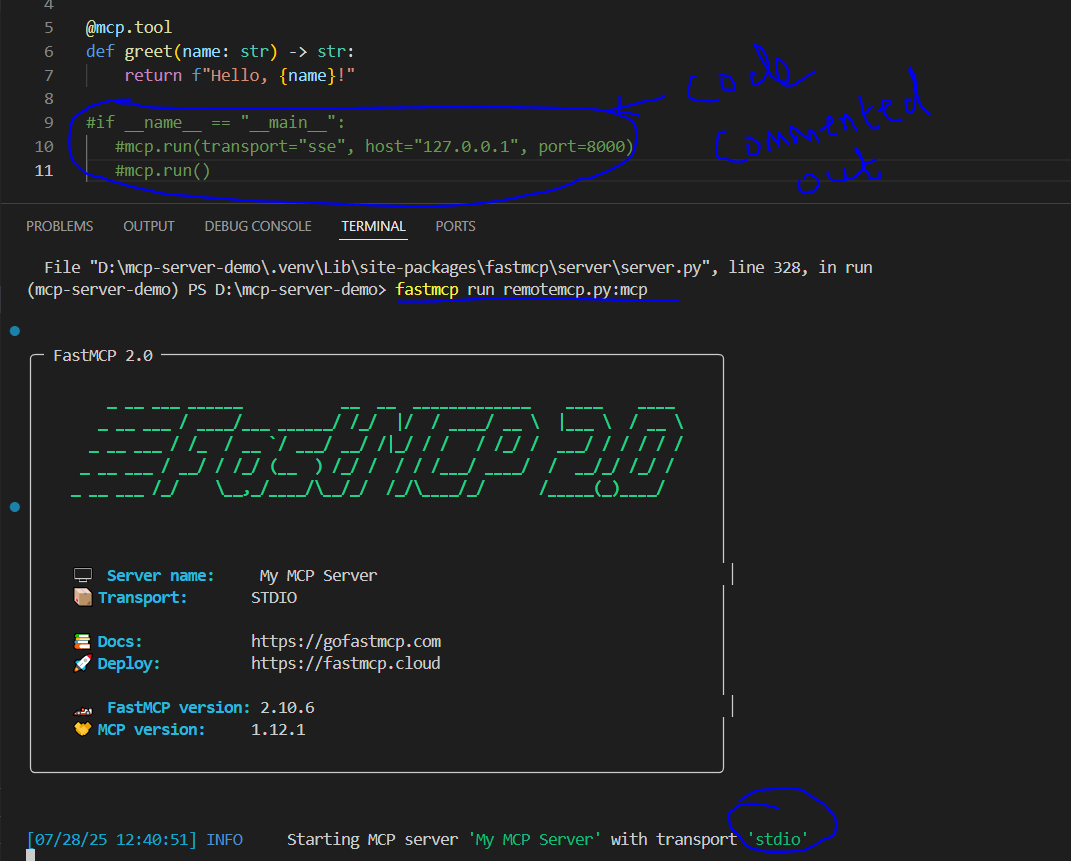1071x861 pixels.
Task: Click line number 10 in the gutter
Action: coord(44,147)
